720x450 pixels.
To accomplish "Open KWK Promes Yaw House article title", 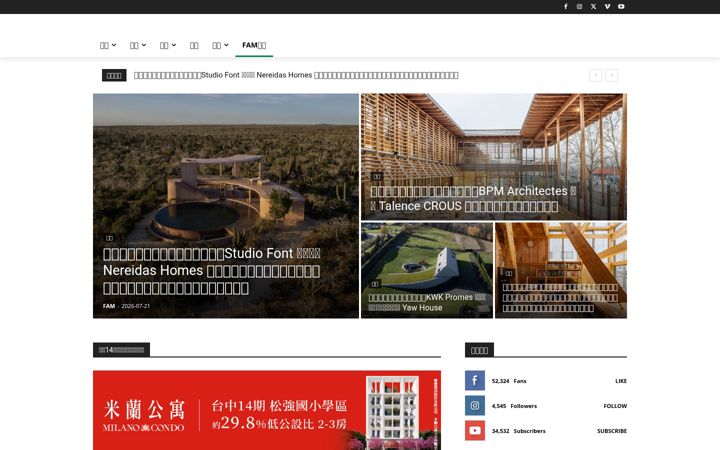I will 427,302.
